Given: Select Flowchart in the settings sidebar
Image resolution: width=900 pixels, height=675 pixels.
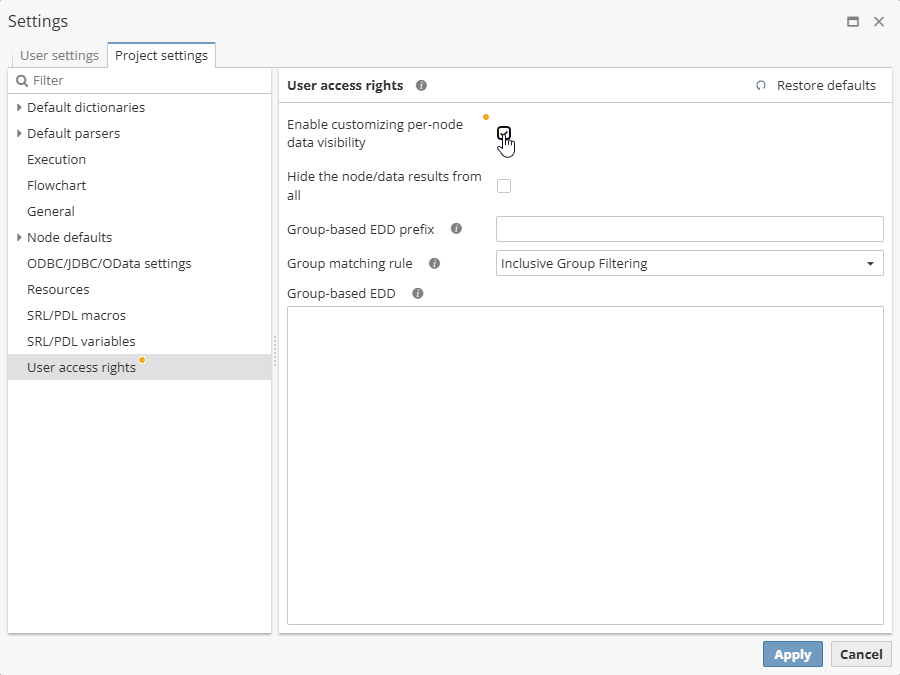Looking at the screenshot, I should tap(56, 185).
